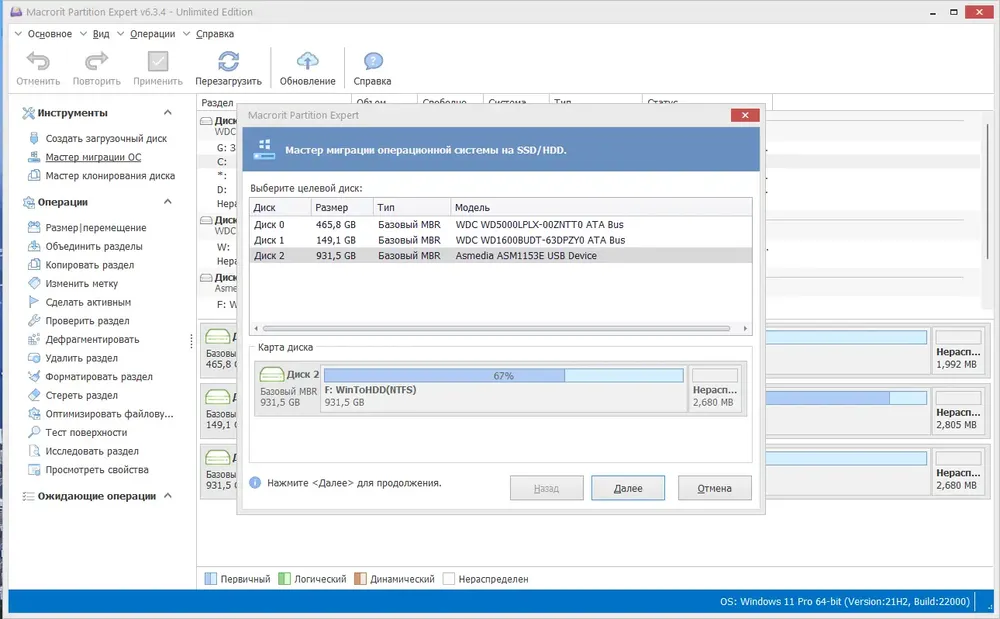Click the F: WinToHDD 67% partition bar

tap(504, 375)
